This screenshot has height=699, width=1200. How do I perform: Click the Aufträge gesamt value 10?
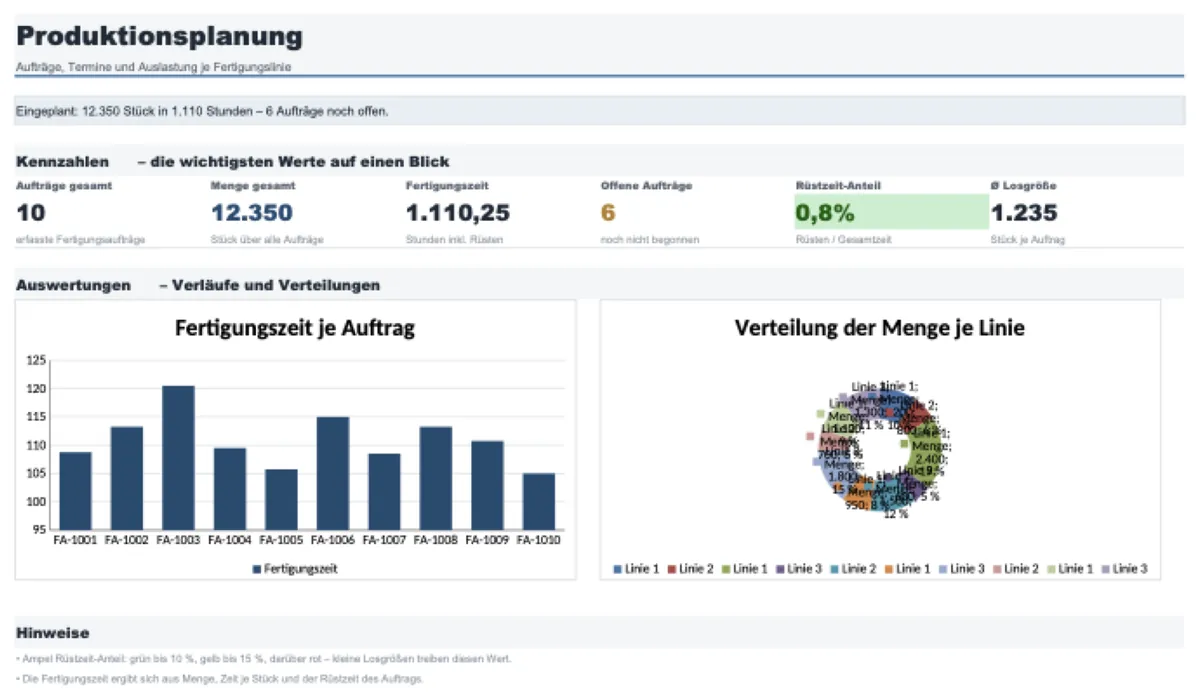click(x=31, y=212)
